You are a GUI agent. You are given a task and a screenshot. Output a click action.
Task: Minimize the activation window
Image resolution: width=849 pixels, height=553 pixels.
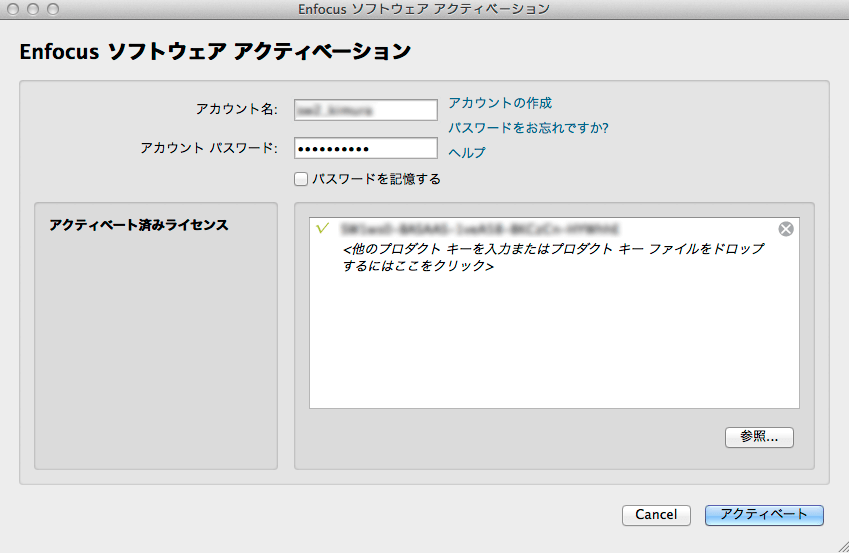pyautogui.click(x=33, y=9)
